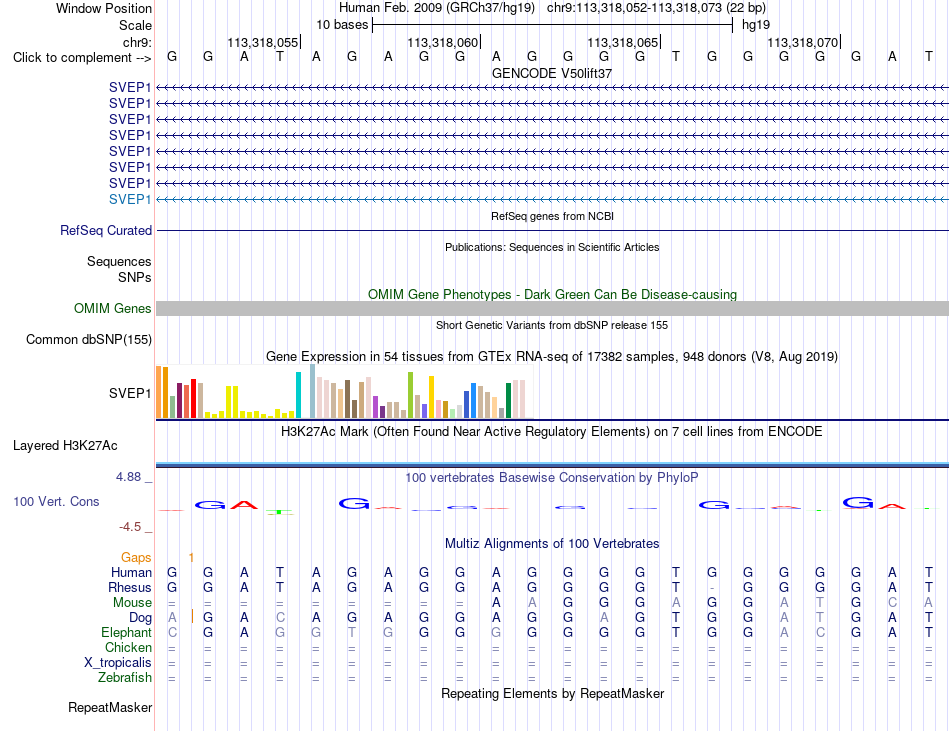Open the H3K27Ac Mark ENCODE track title

coord(552,432)
